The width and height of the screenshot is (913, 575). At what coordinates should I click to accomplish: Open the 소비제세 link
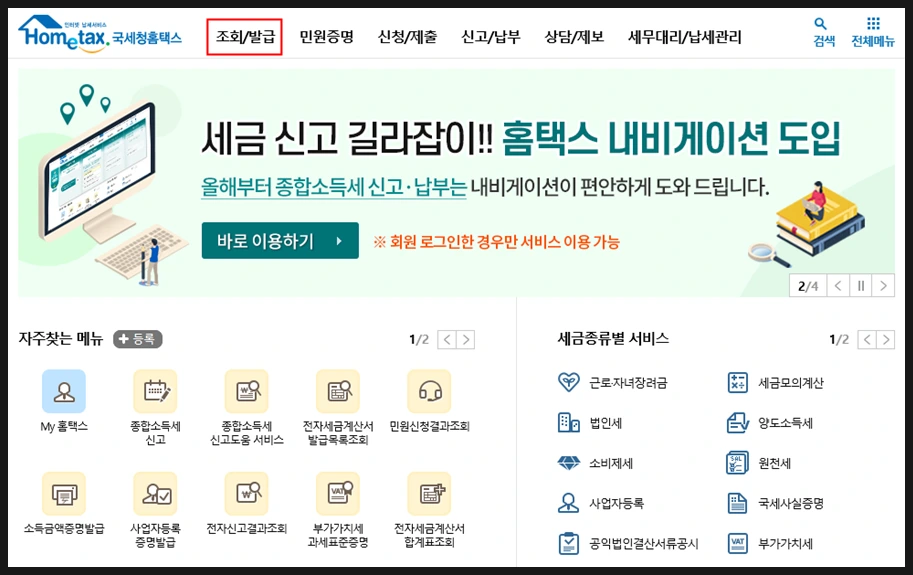(x=611, y=463)
